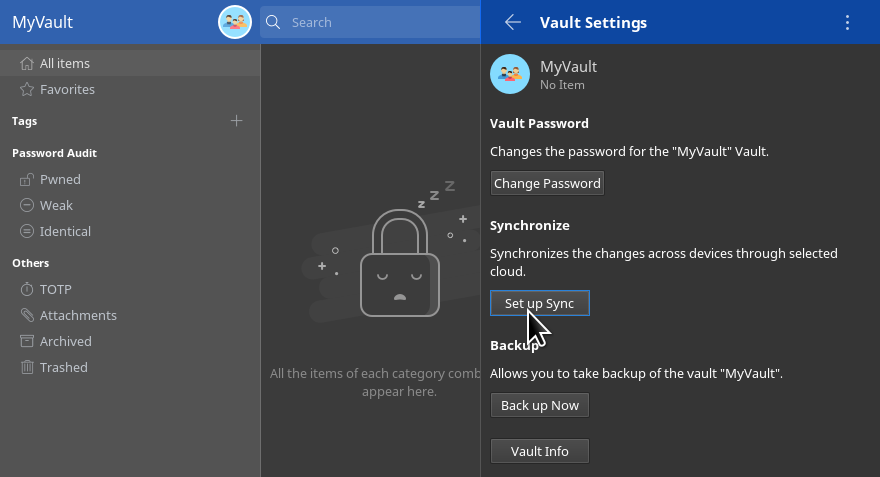Click the plus icon to add a tag
The width and height of the screenshot is (880, 477).
(237, 121)
